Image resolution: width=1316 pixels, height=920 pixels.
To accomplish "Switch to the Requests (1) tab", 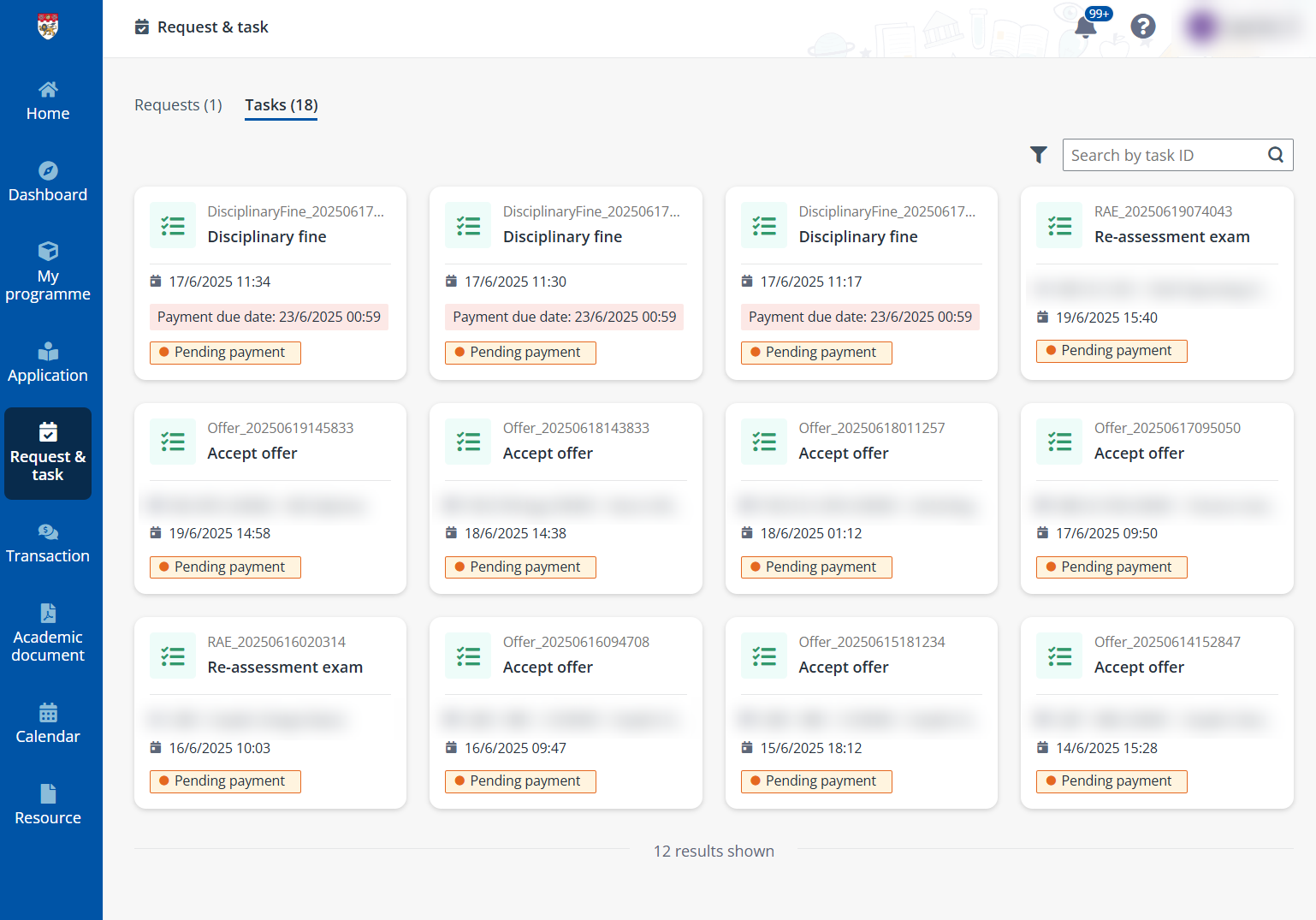I will click(x=178, y=104).
